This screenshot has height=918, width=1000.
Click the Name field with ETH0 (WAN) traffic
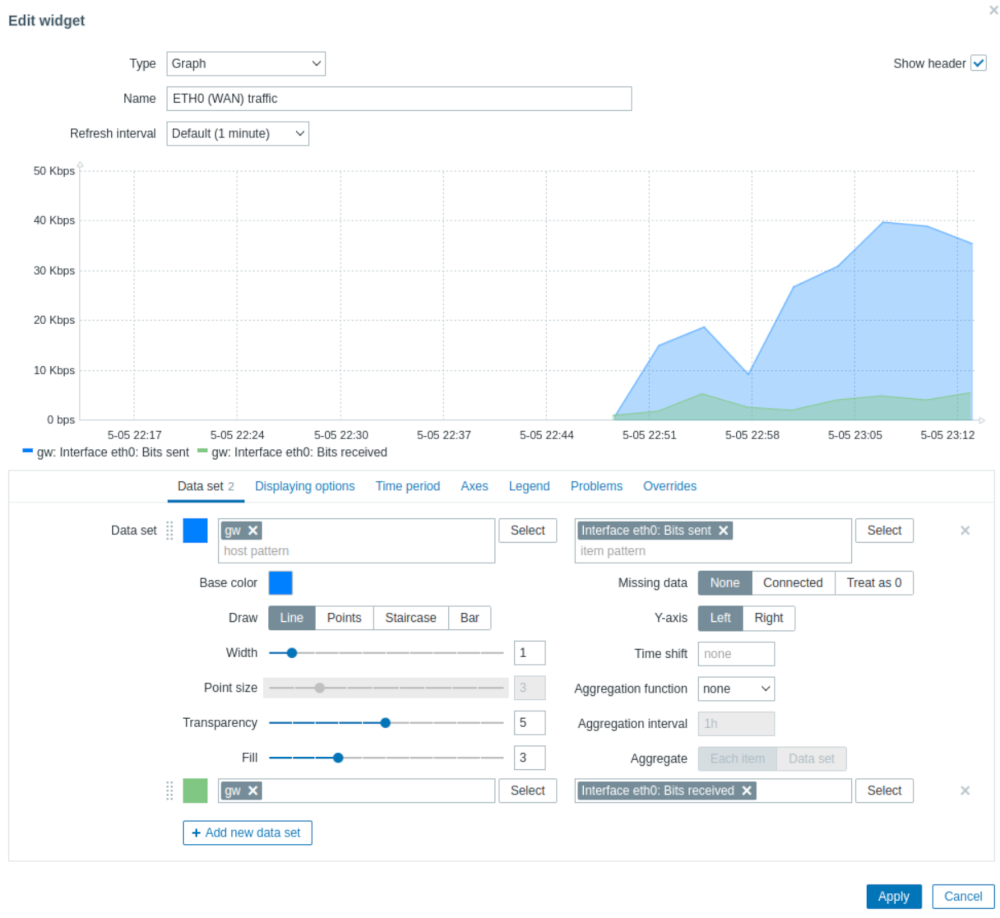399,99
